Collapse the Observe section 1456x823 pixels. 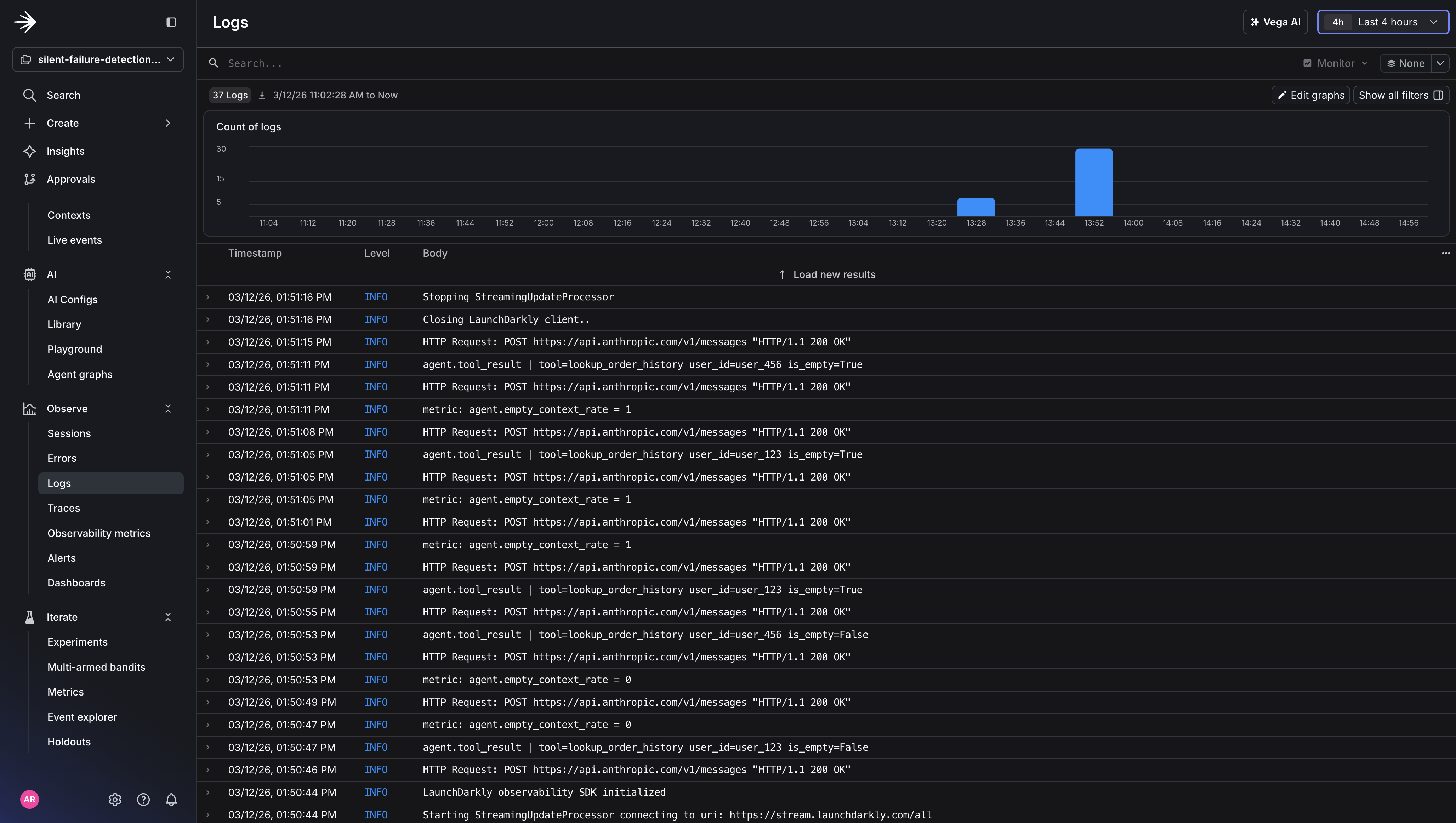point(168,408)
